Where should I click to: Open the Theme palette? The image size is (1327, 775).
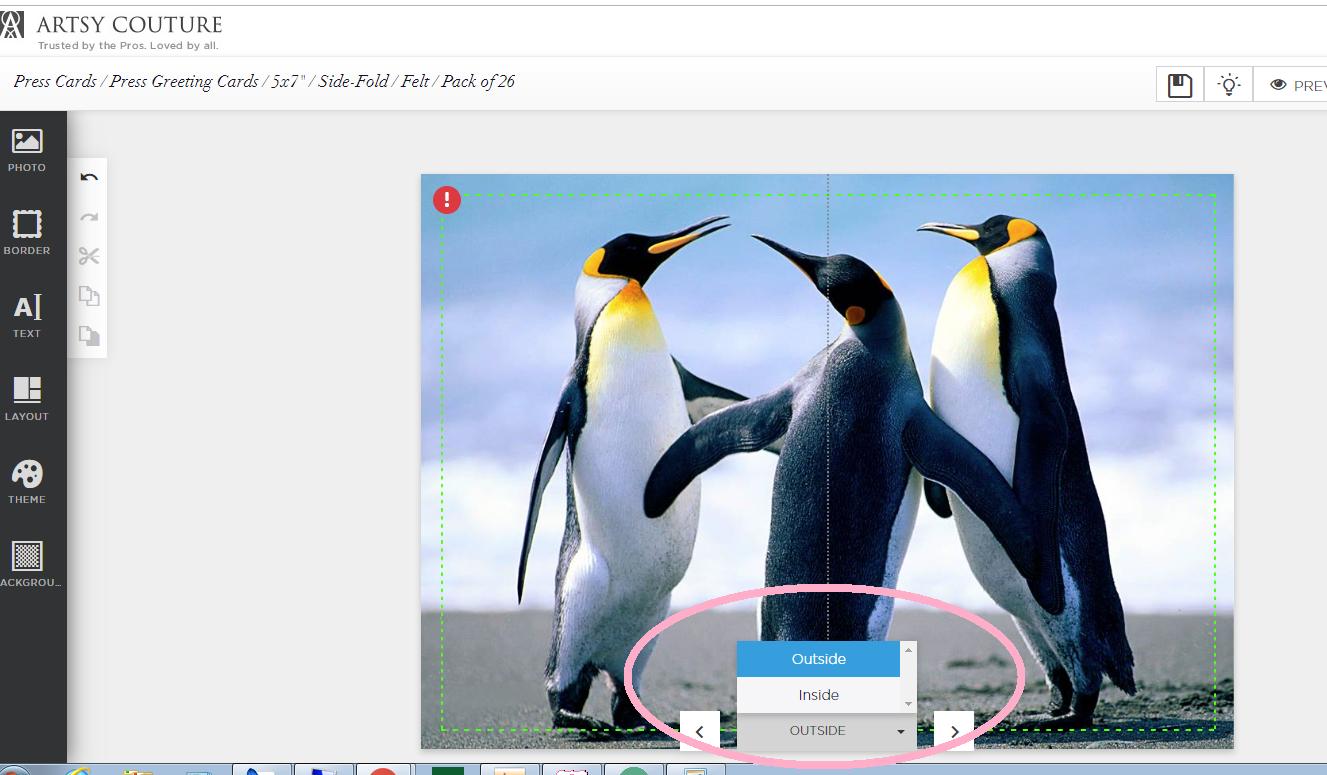[27, 482]
